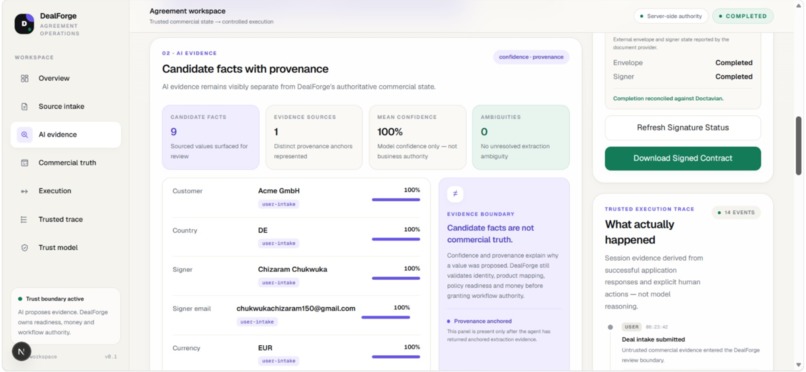Image resolution: width=806 pixels, height=372 pixels.
Task: Click the DealForge logo icon
Action: (24, 24)
